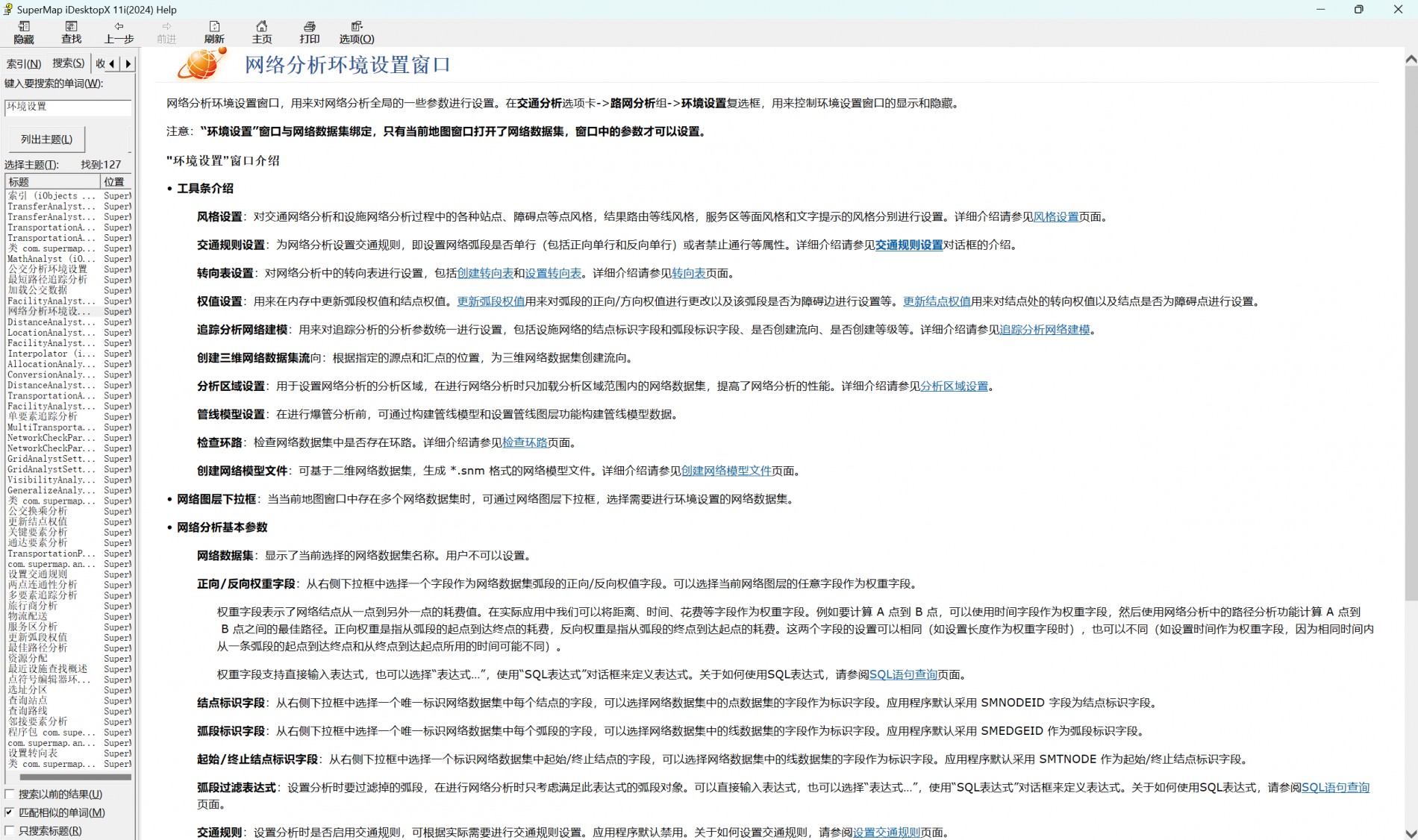Image resolution: width=1418 pixels, height=840 pixels.
Task: Sort the results by the 位置 column header
Action: pos(116,181)
